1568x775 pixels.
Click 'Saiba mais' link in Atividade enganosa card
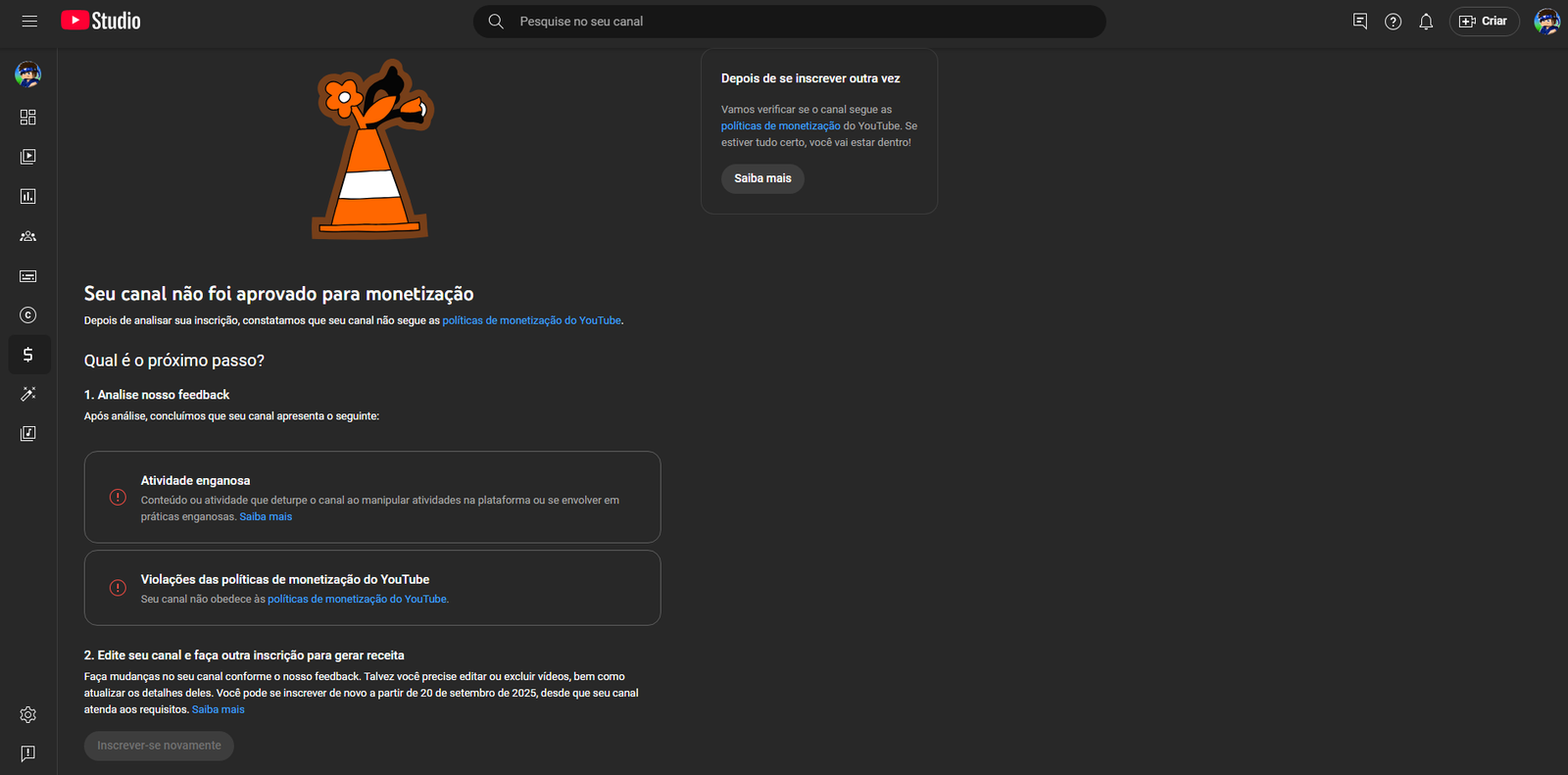(x=266, y=517)
